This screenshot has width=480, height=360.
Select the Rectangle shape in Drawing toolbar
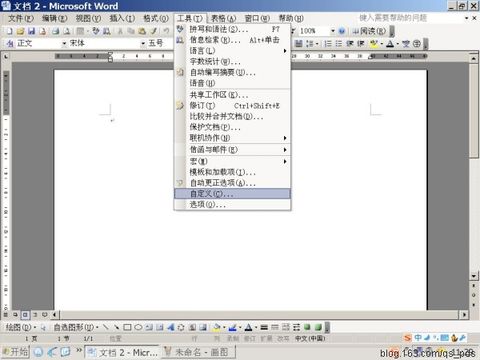127,327
